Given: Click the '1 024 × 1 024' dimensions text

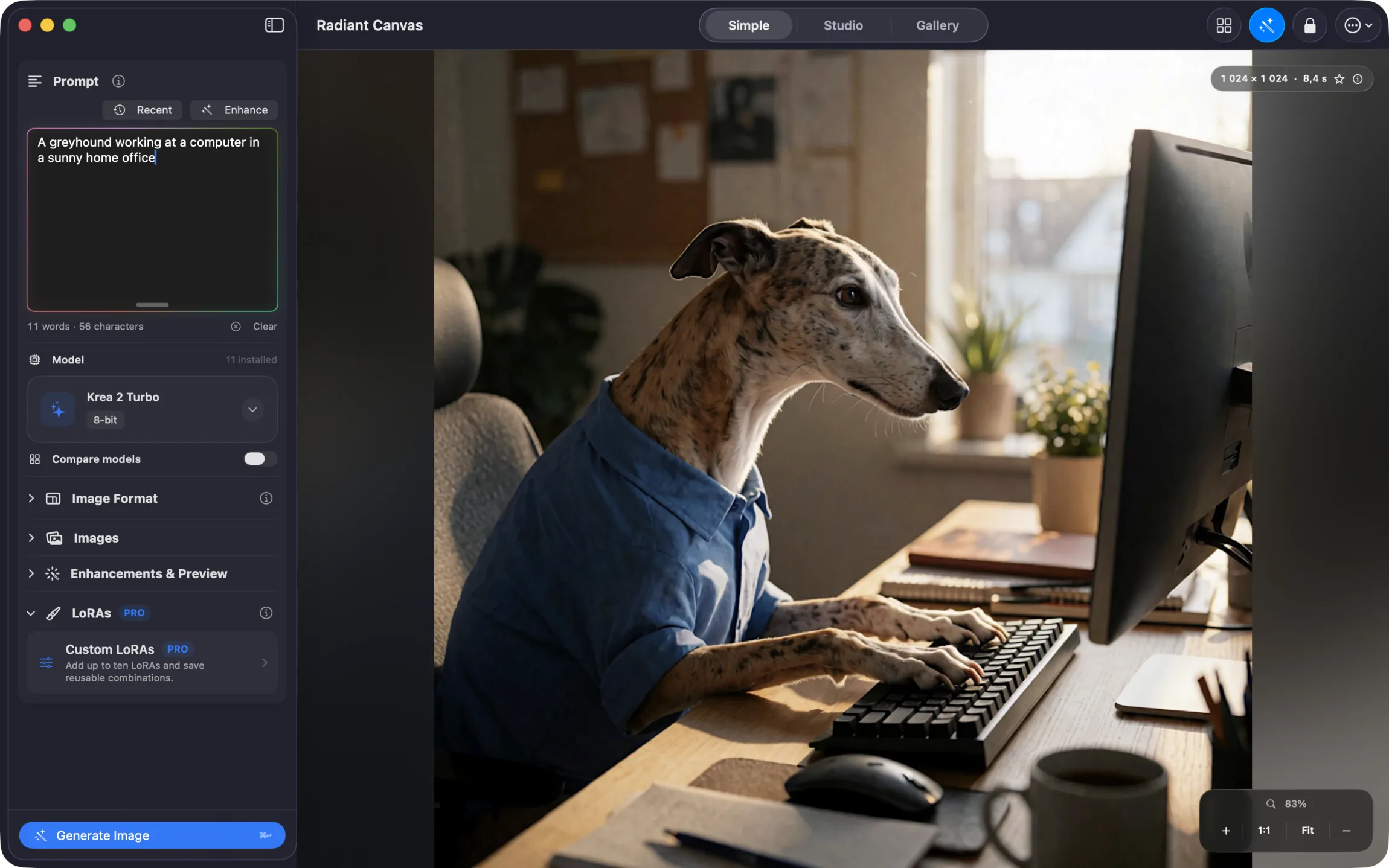Looking at the screenshot, I should [1254, 79].
